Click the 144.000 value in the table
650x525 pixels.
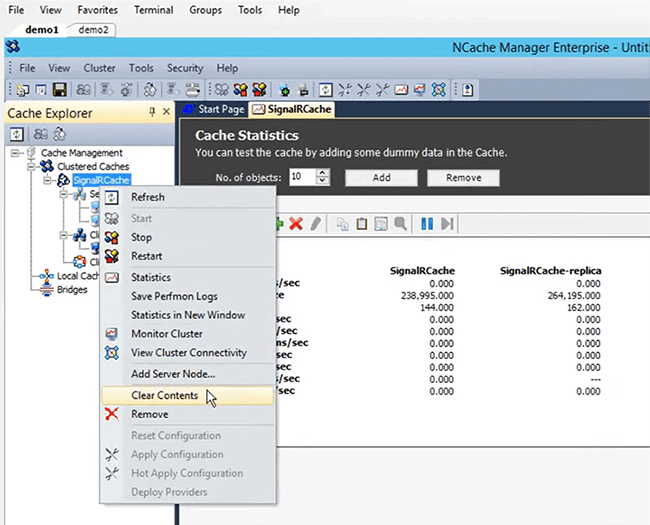(x=437, y=308)
